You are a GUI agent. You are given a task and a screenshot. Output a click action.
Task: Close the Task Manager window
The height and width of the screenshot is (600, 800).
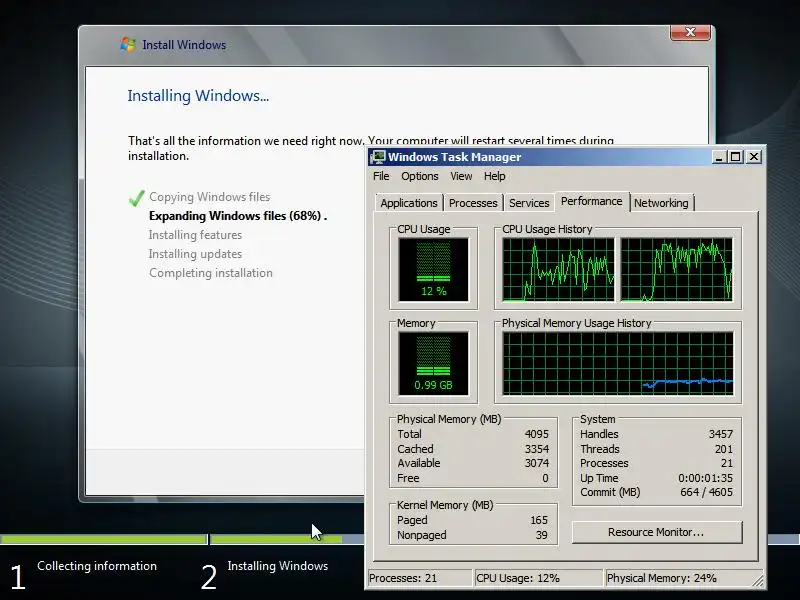point(754,157)
